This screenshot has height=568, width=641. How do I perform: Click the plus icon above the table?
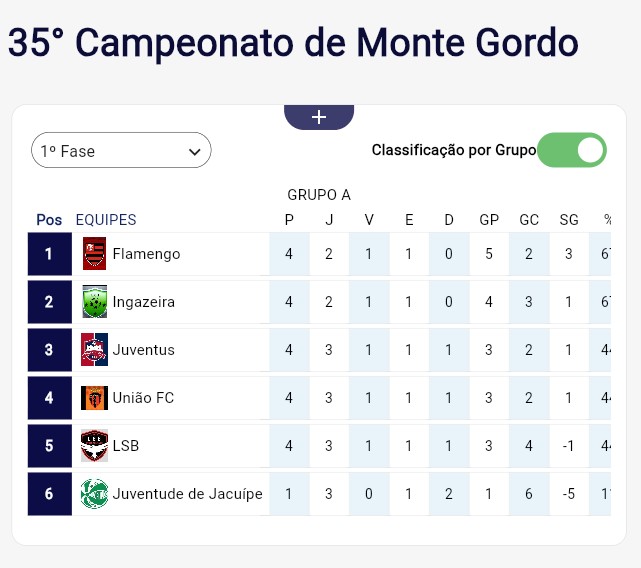pos(319,117)
